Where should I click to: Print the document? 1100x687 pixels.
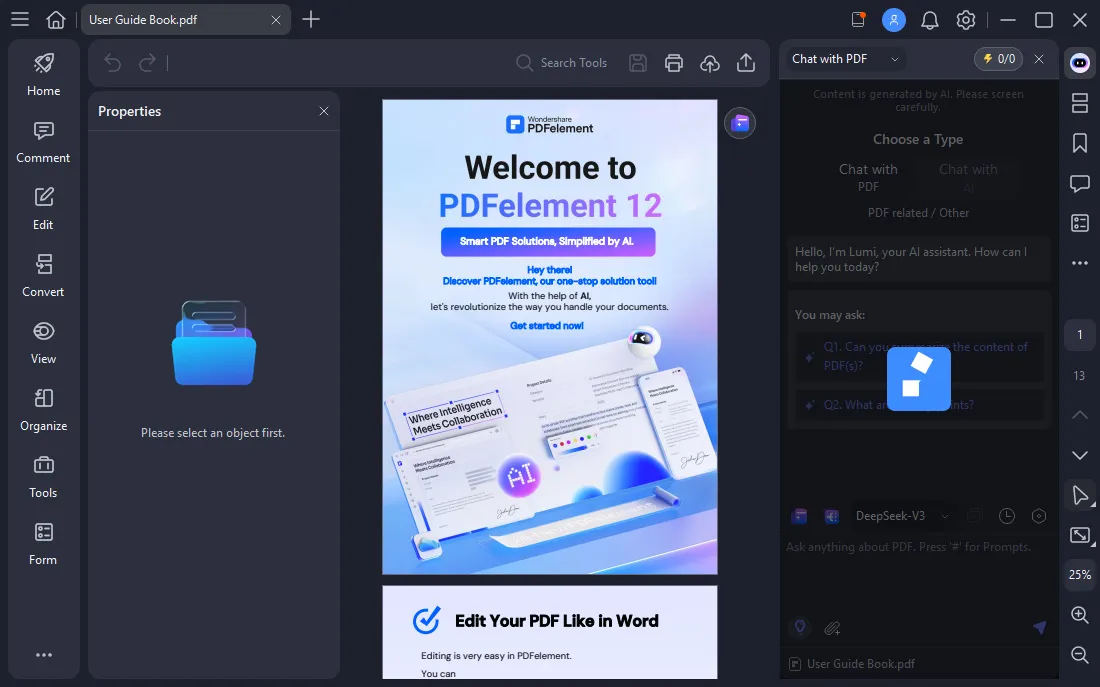click(673, 63)
